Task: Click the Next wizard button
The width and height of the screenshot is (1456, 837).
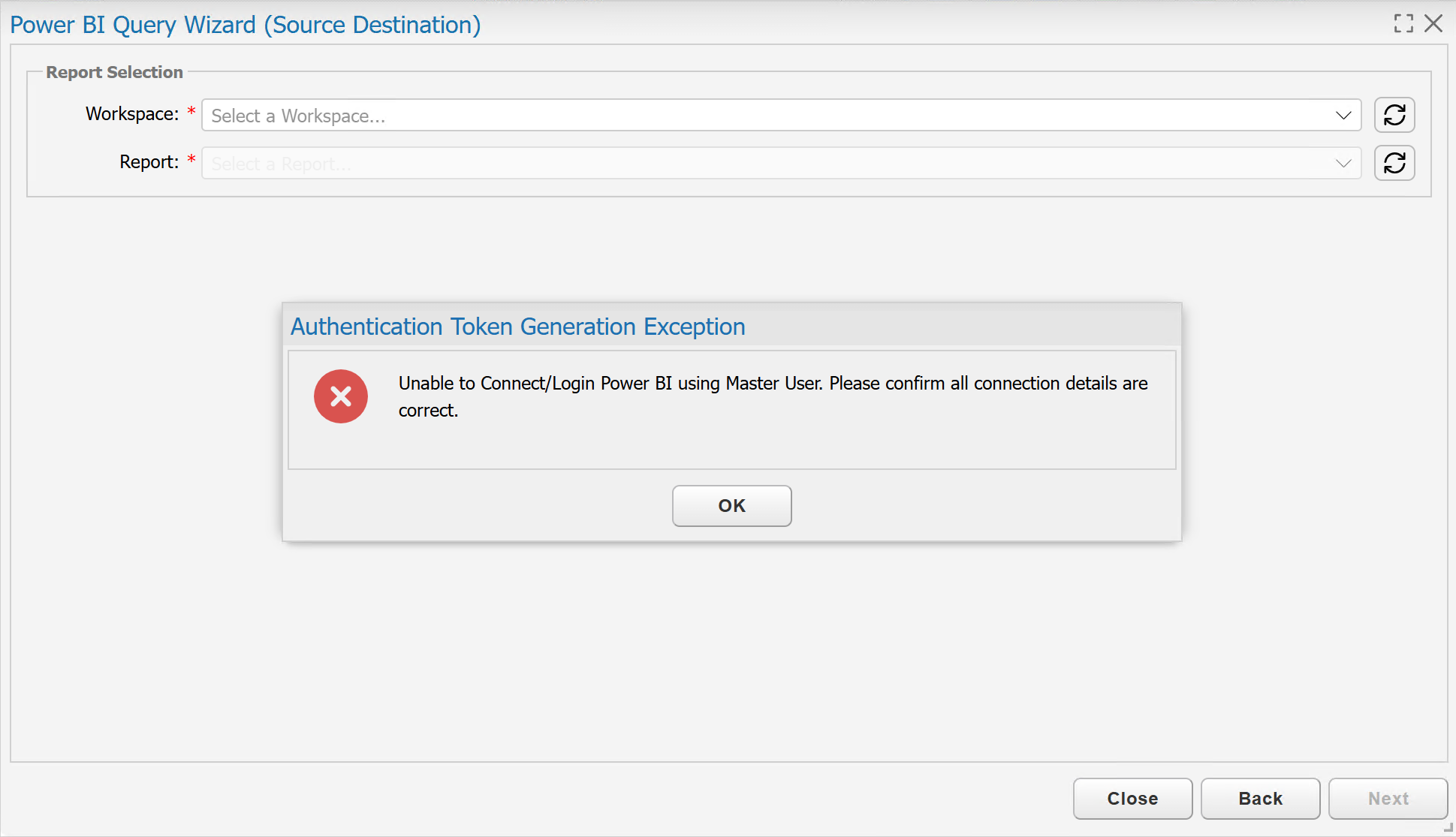Action: (x=1388, y=799)
